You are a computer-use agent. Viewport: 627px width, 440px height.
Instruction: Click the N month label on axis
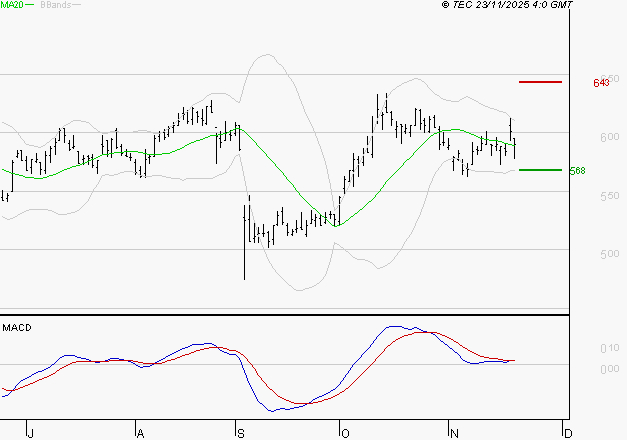453,433
